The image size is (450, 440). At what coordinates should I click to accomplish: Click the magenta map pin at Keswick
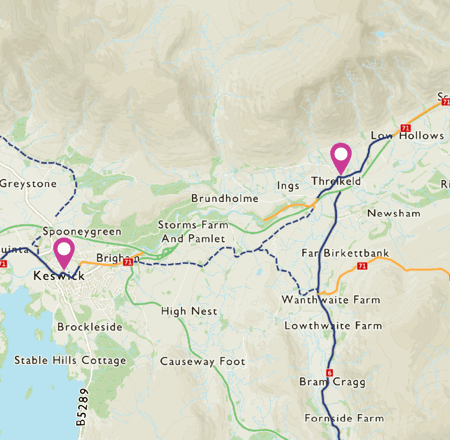64,253
